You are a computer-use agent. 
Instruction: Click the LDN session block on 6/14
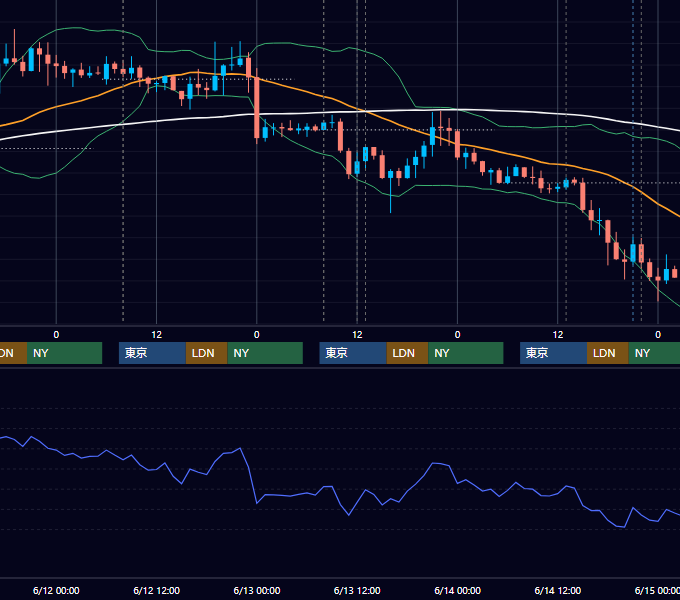[x=608, y=353]
